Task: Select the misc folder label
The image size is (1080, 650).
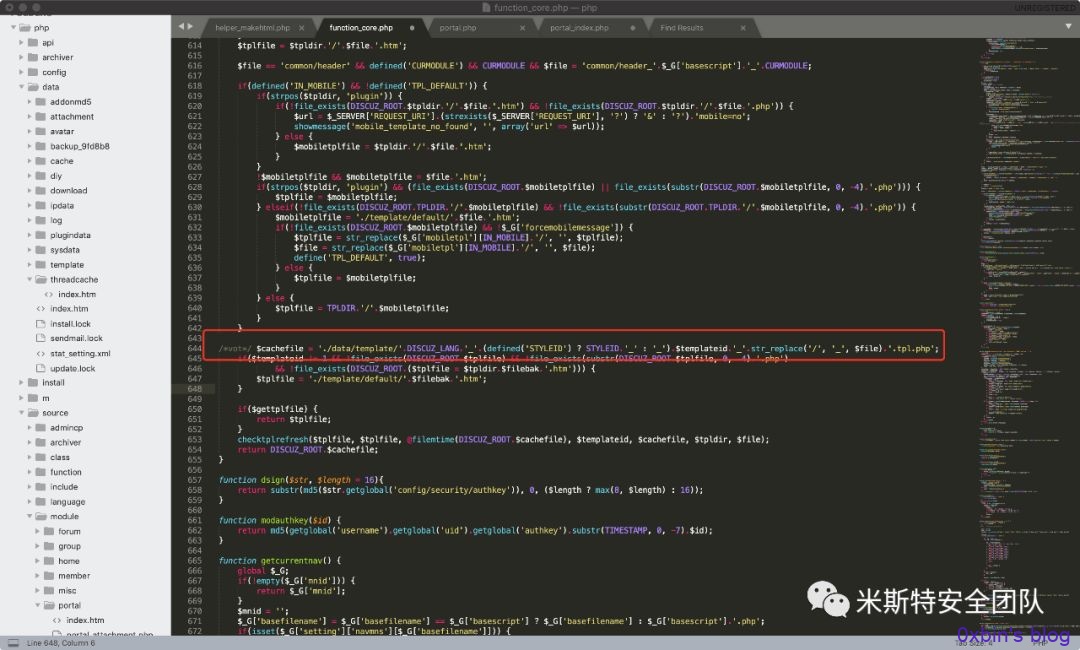Action: 67,591
